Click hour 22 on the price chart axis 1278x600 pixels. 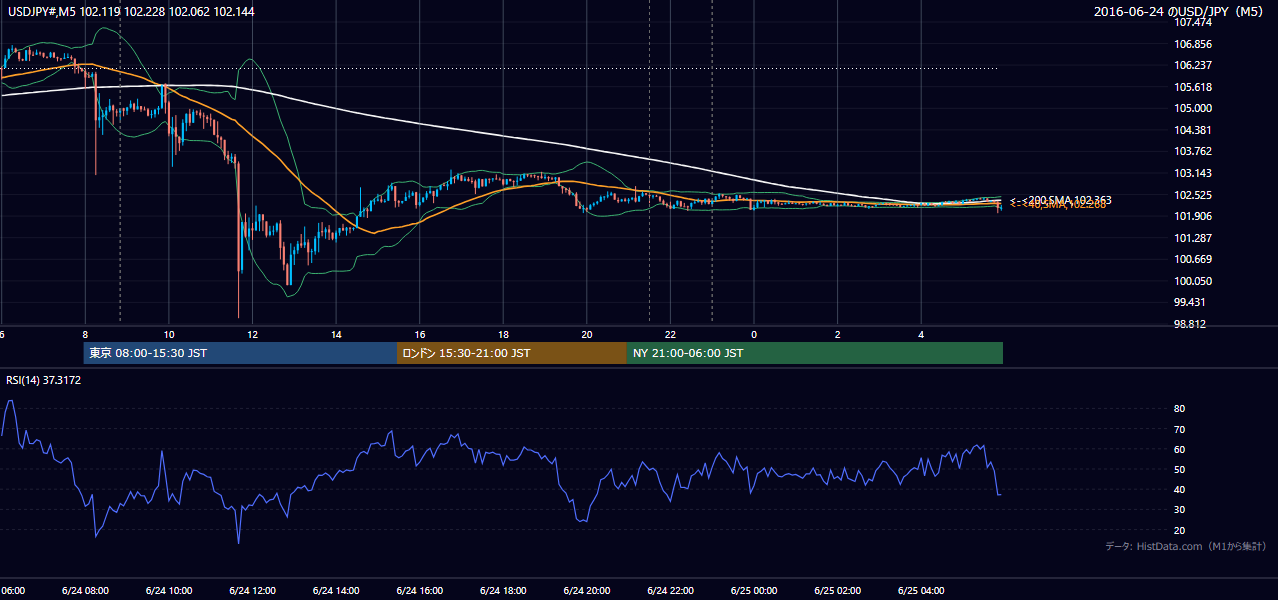pos(670,334)
